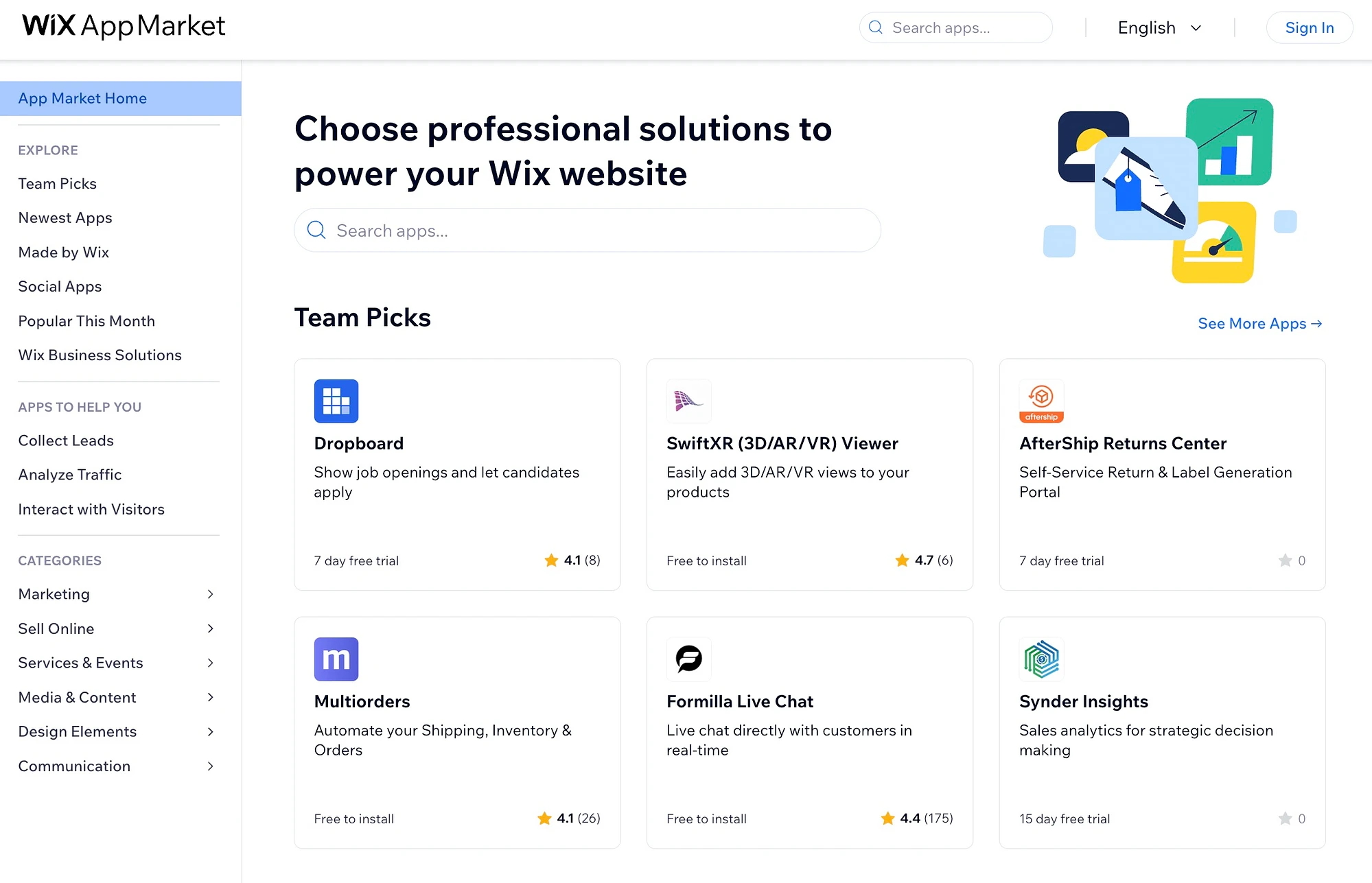1372x883 pixels.
Task: Toggle the Popular This Month sidebar item
Action: (x=86, y=320)
